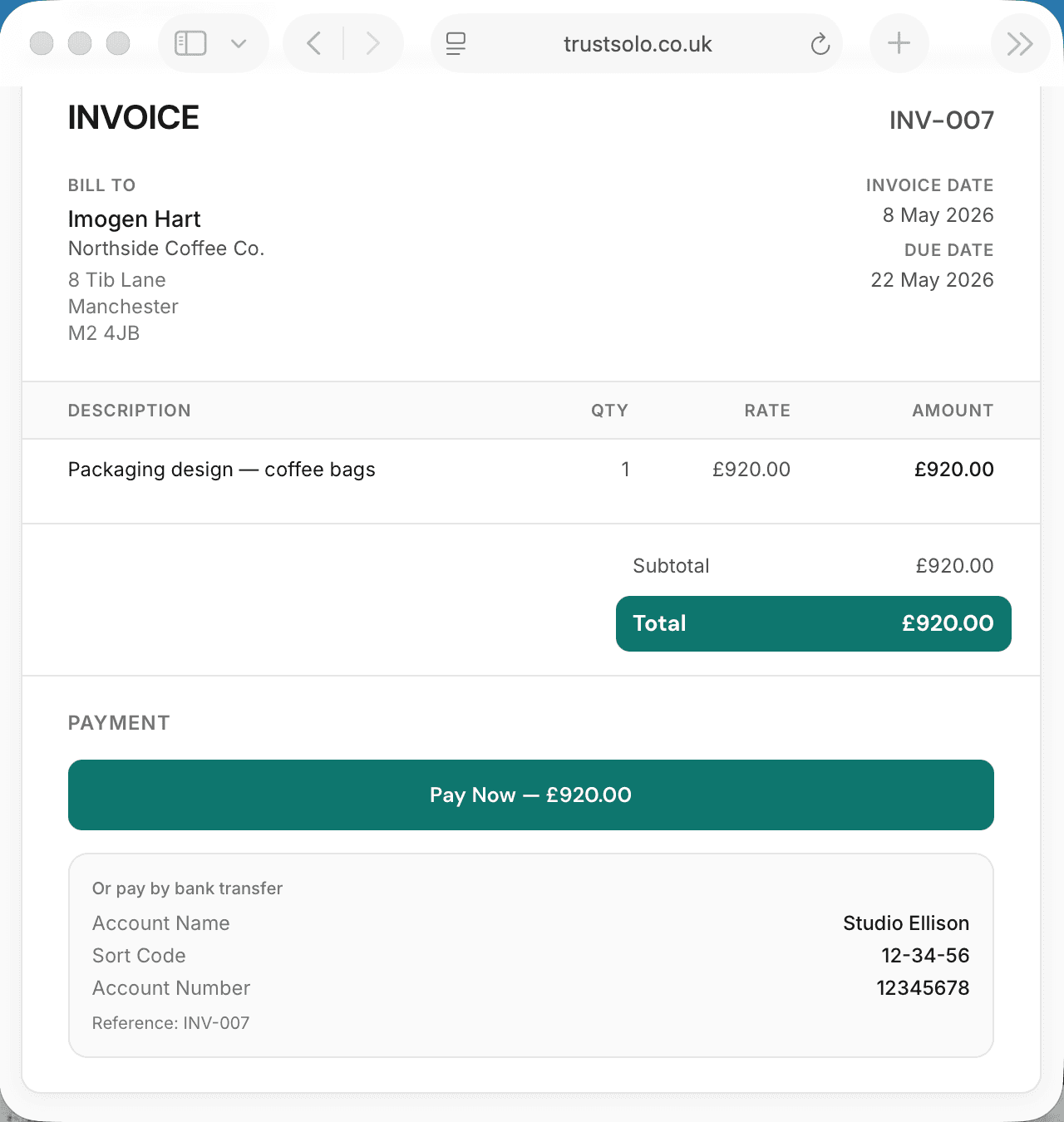Screen dimensions: 1064x1122
Task: Click the AMOUNT column header
Action: click(x=953, y=411)
